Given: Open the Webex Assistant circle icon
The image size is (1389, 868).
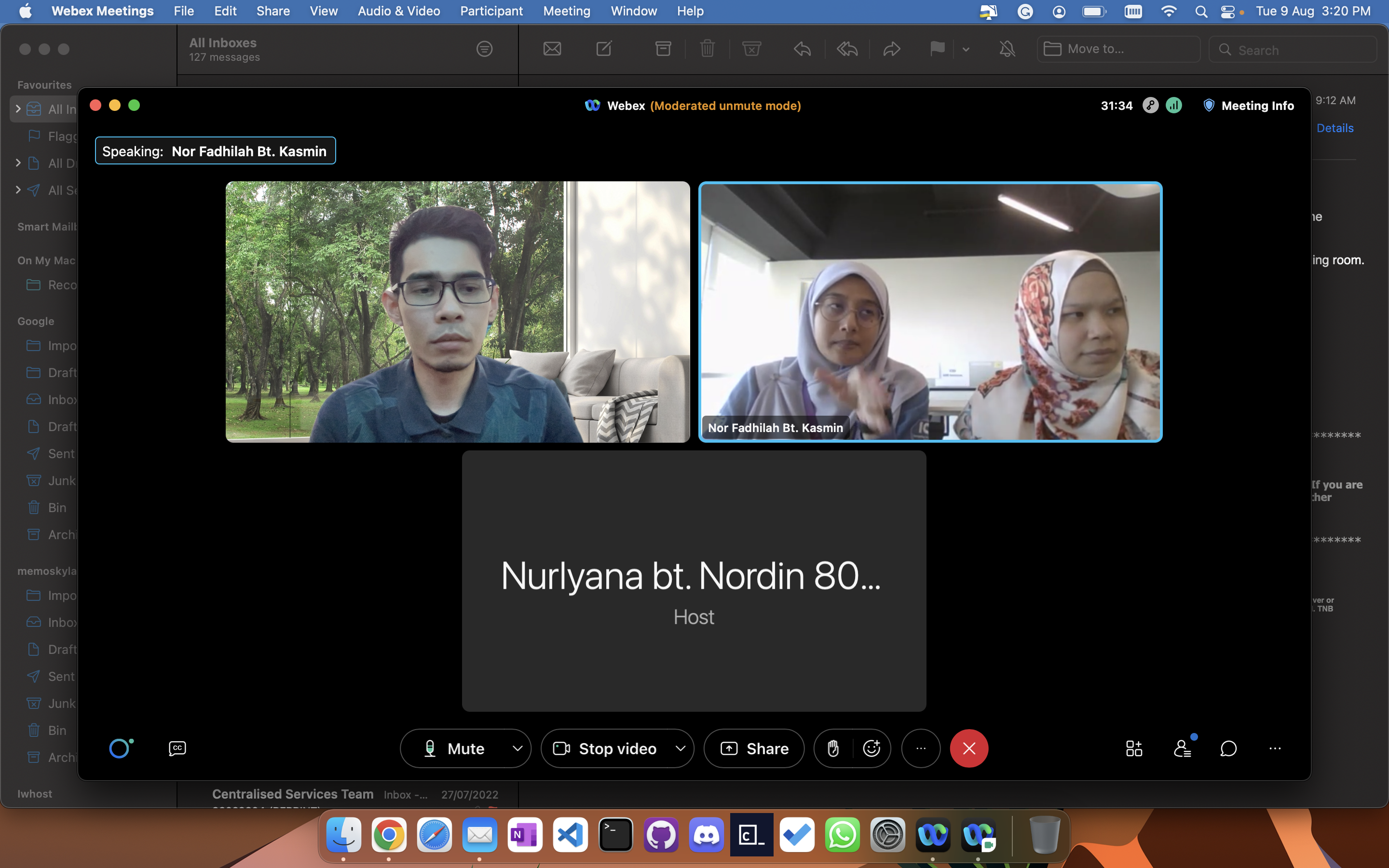Looking at the screenshot, I should (x=121, y=748).
